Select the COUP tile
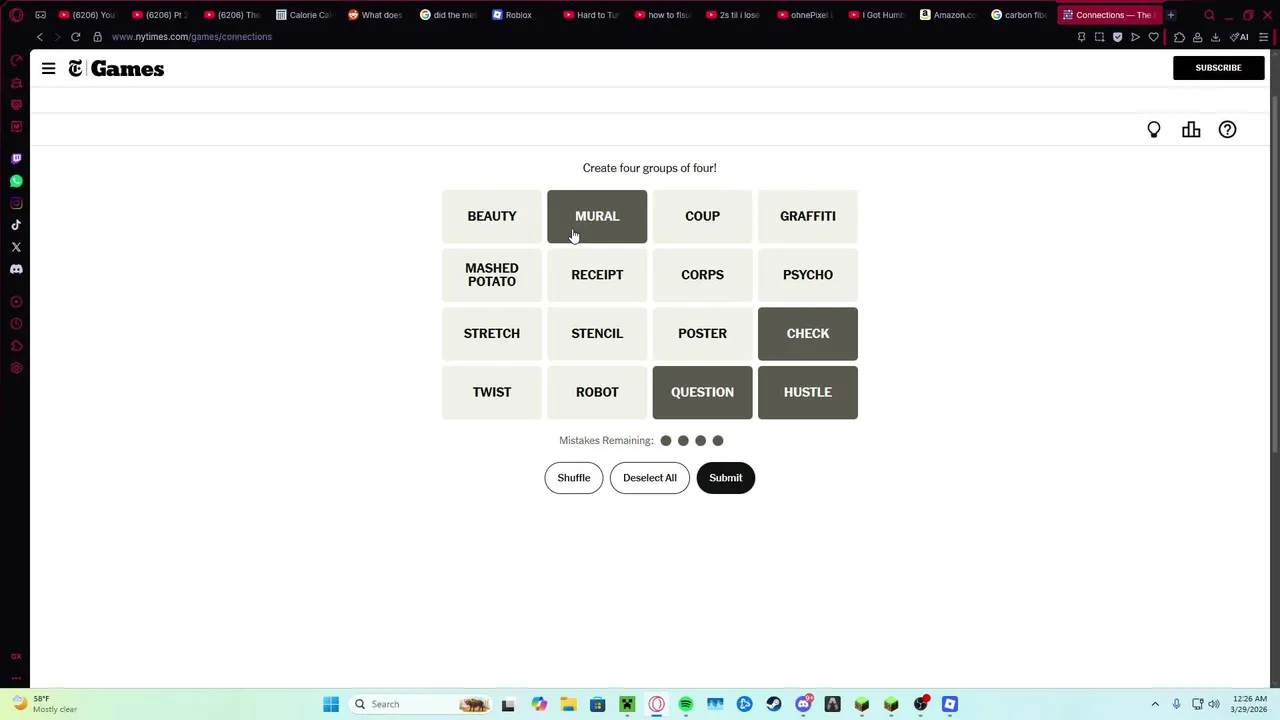Viewport: 1280px width, 720px height. pyautogui.click(x=702, y=216)
